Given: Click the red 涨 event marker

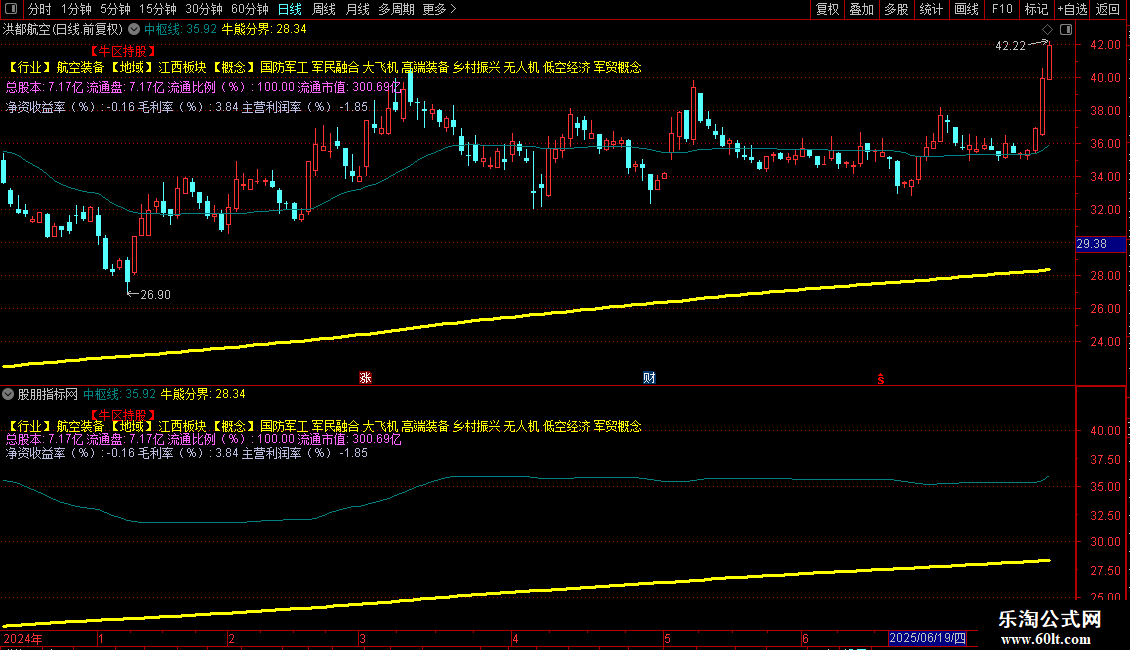Looking at the screenshot, I should click(x=365, y=378).
